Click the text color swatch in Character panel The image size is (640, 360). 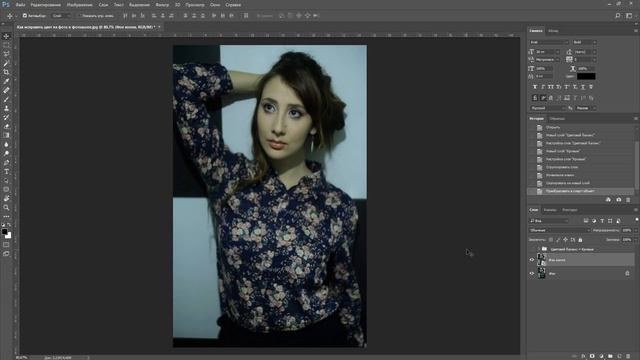pyautogui.click(x=586, y=76)
